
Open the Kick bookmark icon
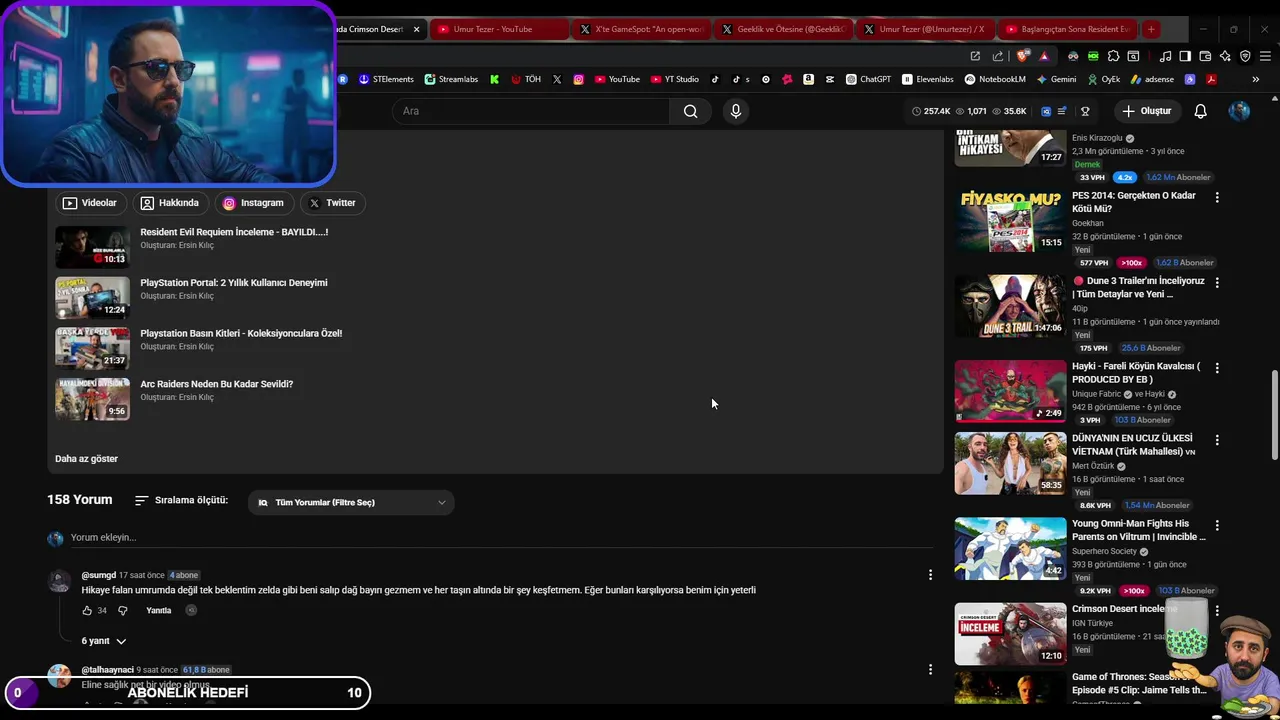(494, 79)
